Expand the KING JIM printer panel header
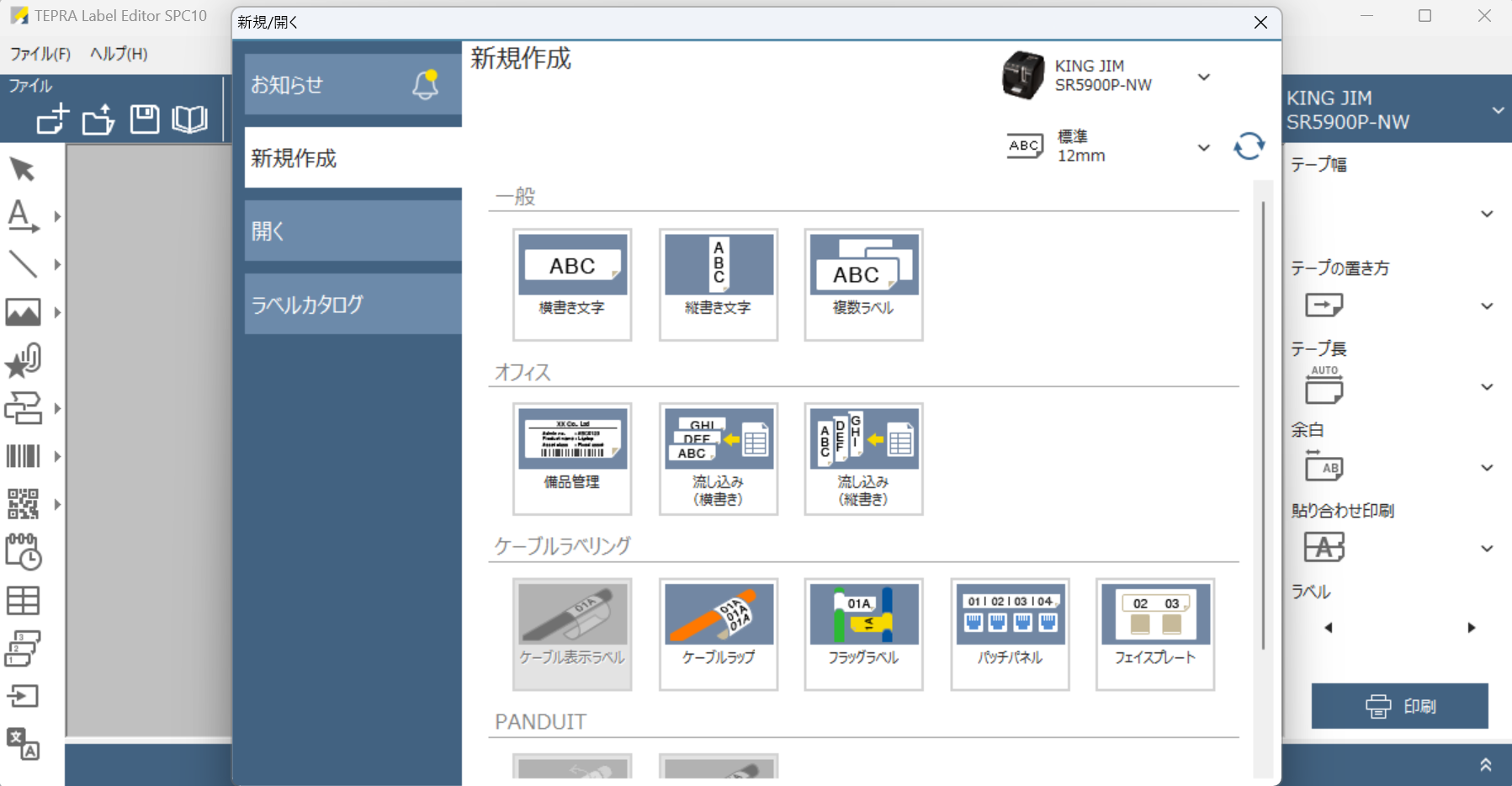This screenshot has height=786, width=1512. pyautogui.click(x=1498, y=110)
